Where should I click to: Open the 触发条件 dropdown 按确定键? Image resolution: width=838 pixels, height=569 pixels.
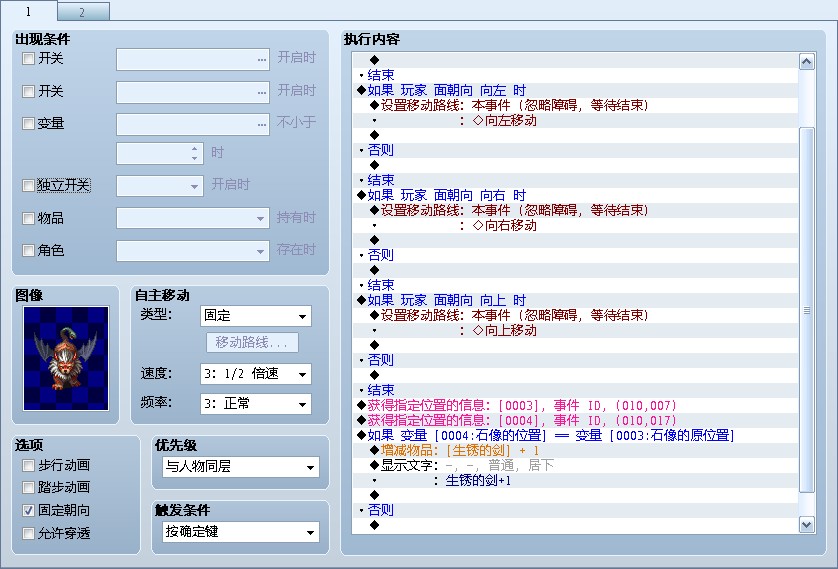240,532
